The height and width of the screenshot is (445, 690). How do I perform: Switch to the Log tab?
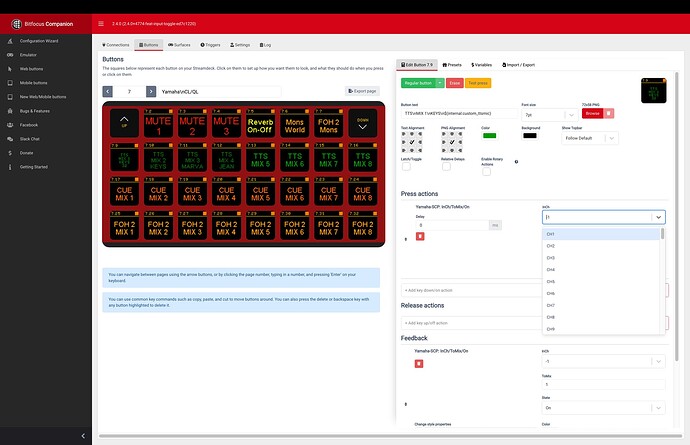click(265, 45)
